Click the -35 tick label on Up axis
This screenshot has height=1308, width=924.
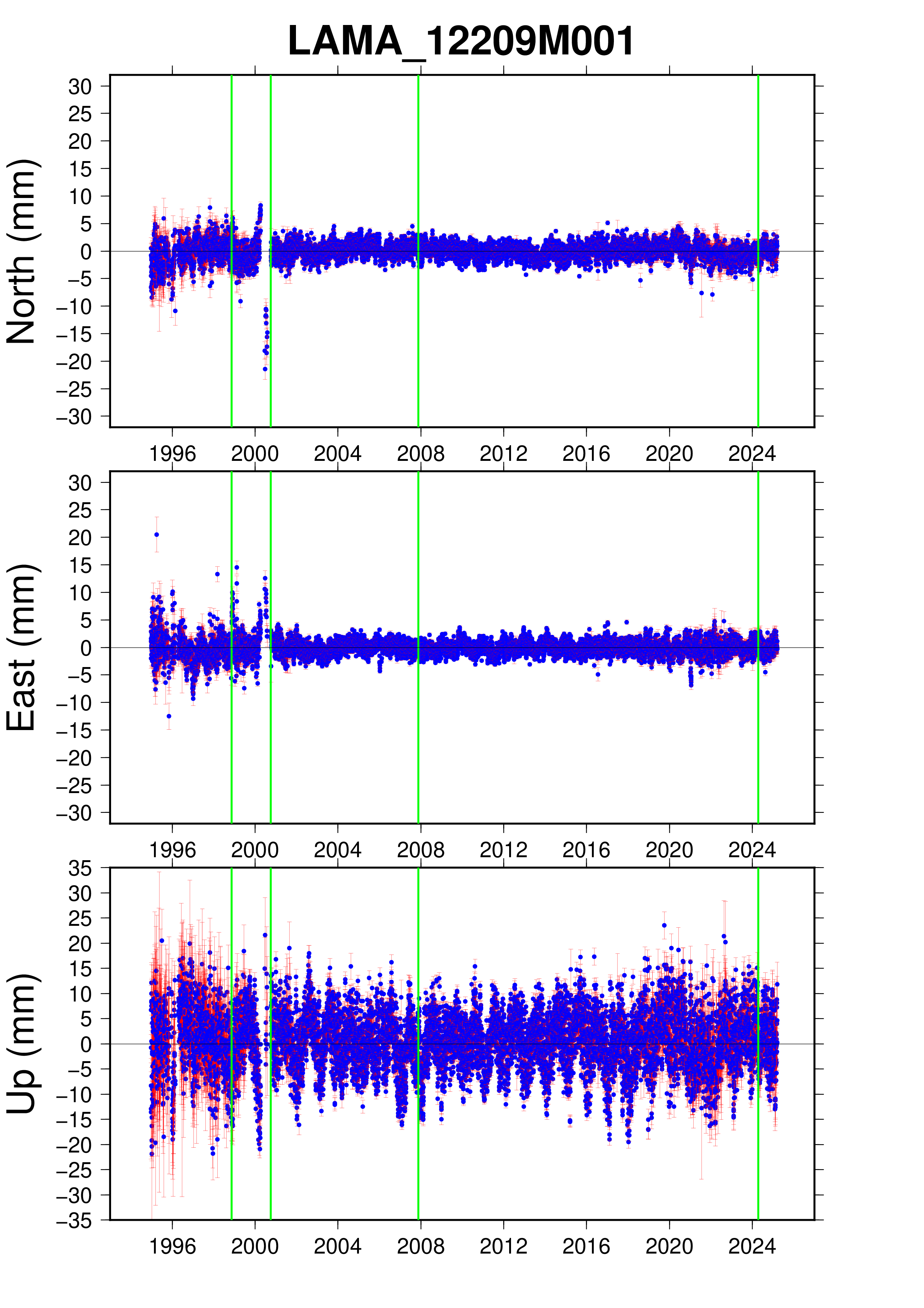point(75,1221)
